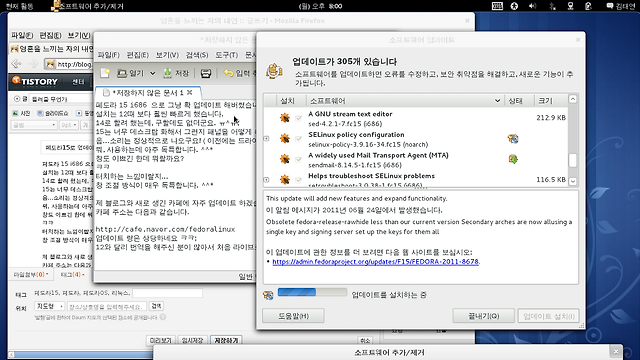
Task: Expand the 파일첨부(0) attachments section
Action: coord(31,275)
